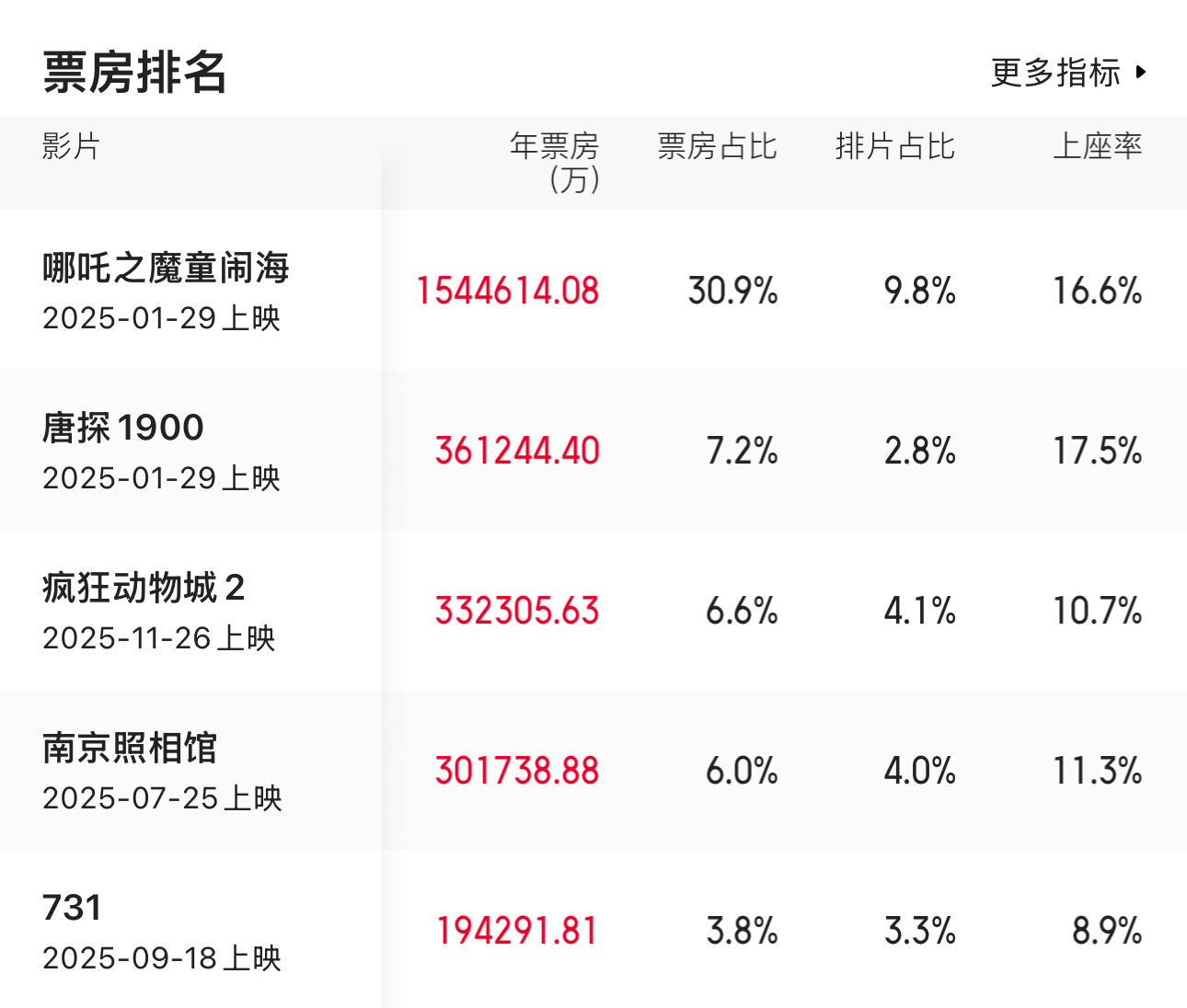Select the 332305.63 box office value
This screenshot has width=1187, height=1008.
point(516,611)
